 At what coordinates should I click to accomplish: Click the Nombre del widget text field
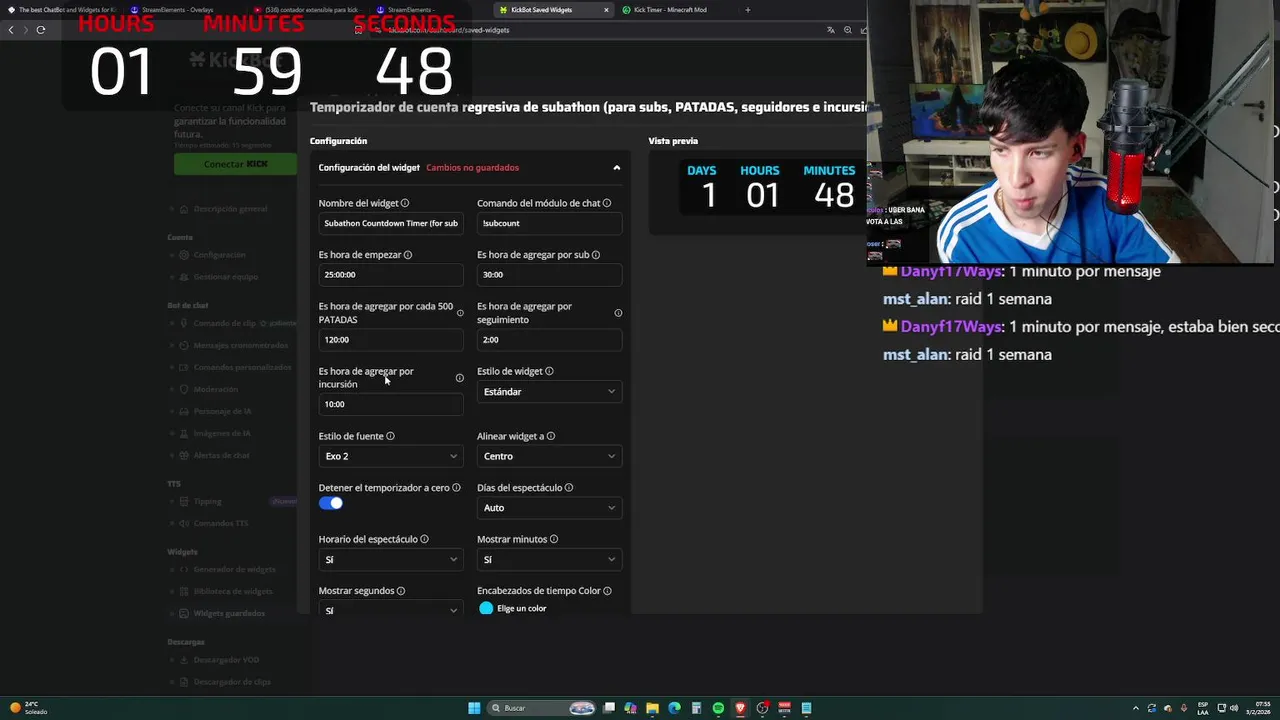click(x=391, y=223)
